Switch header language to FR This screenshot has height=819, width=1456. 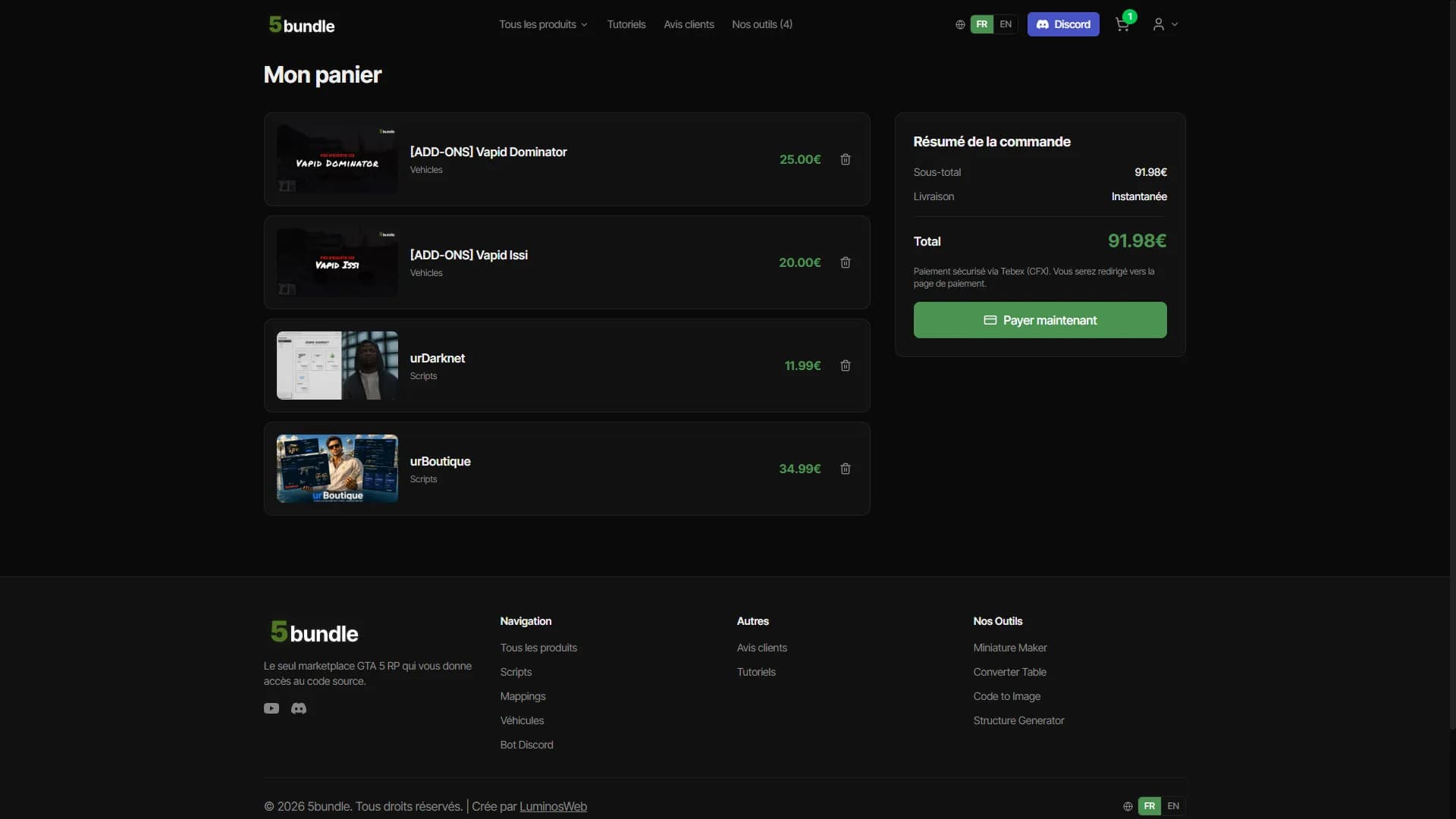[981, 24]
